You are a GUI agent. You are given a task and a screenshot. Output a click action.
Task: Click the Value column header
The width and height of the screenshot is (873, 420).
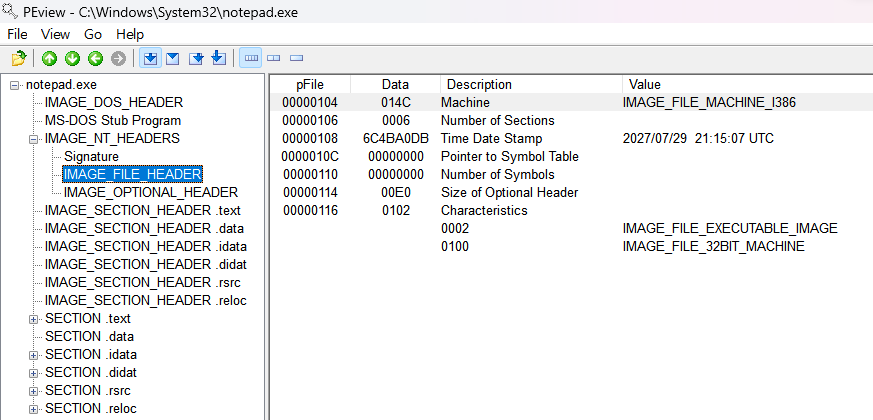[747, 85]
